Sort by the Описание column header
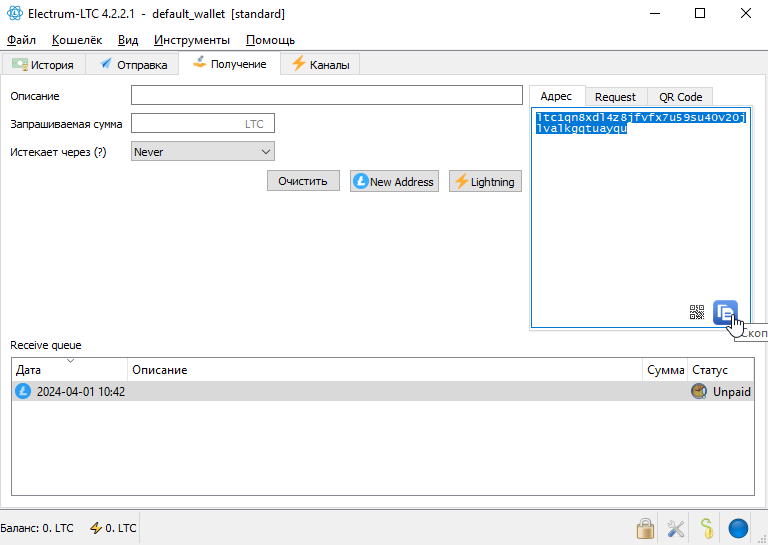The image size is (768, 545). [x=385, y=370]
